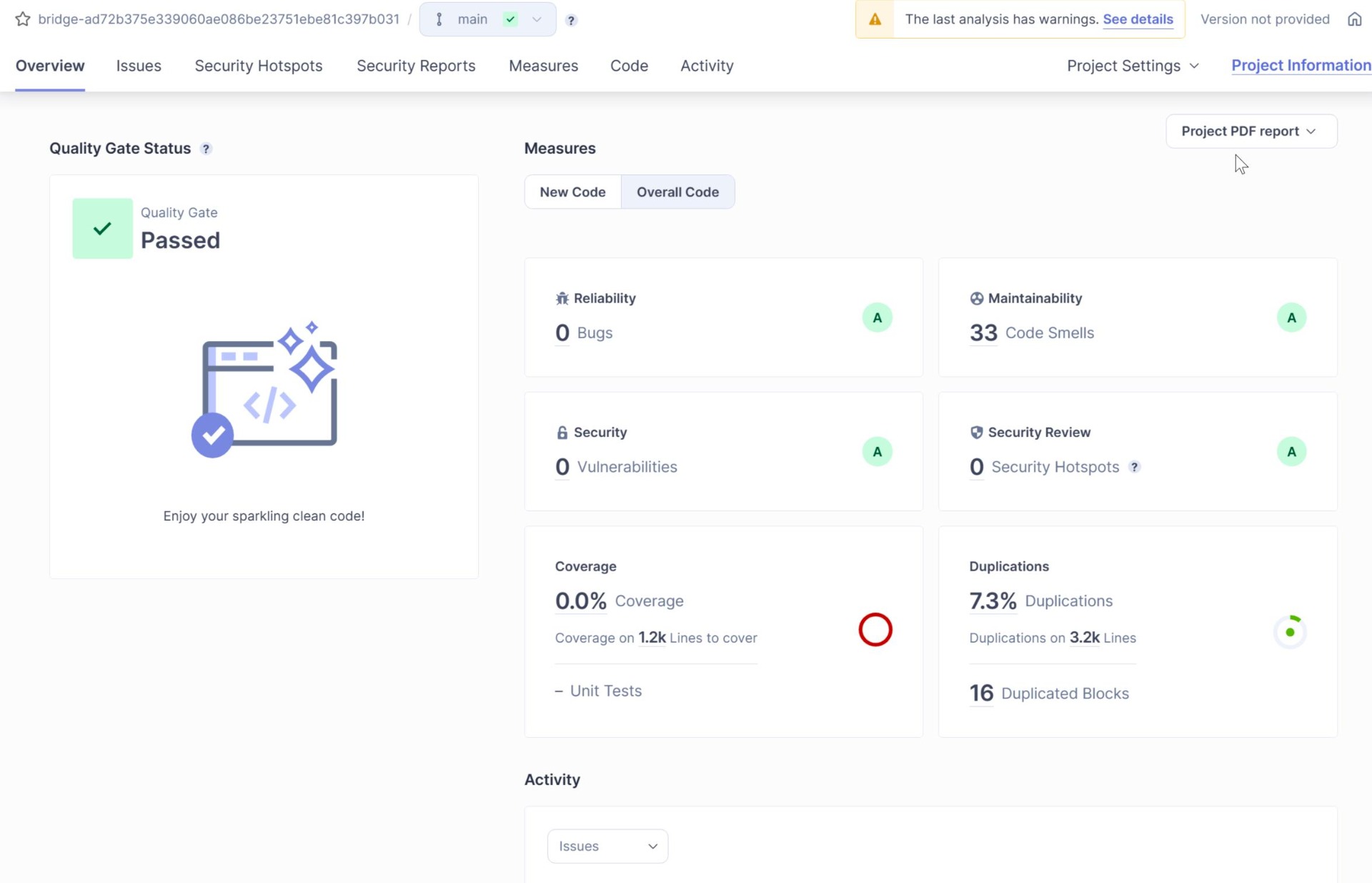Image resolution: width=1372 pixels, height=883 pixels.
Task: Expand the Project Settings menu
Action: pos(1133,66)
